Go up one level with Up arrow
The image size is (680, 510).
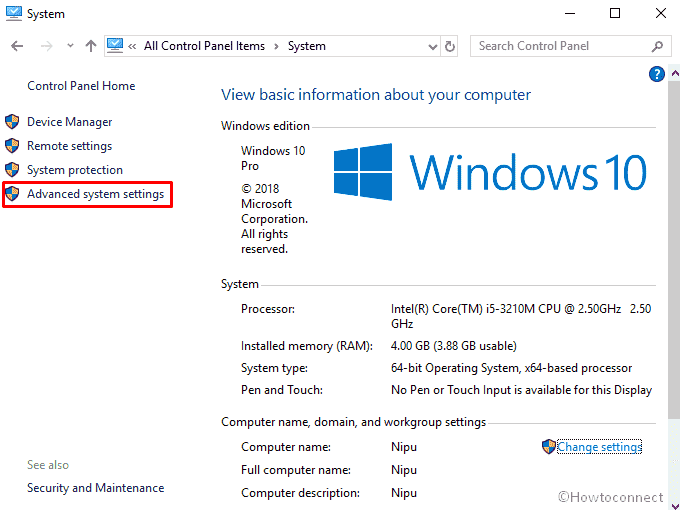coord(91,46)
